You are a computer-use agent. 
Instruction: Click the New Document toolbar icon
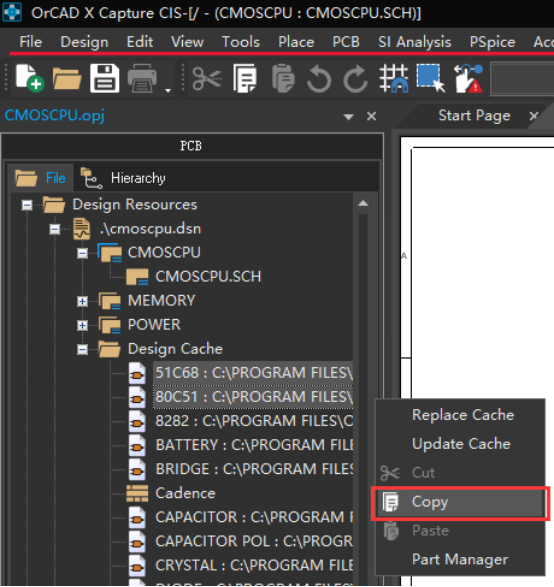point(30,78)
